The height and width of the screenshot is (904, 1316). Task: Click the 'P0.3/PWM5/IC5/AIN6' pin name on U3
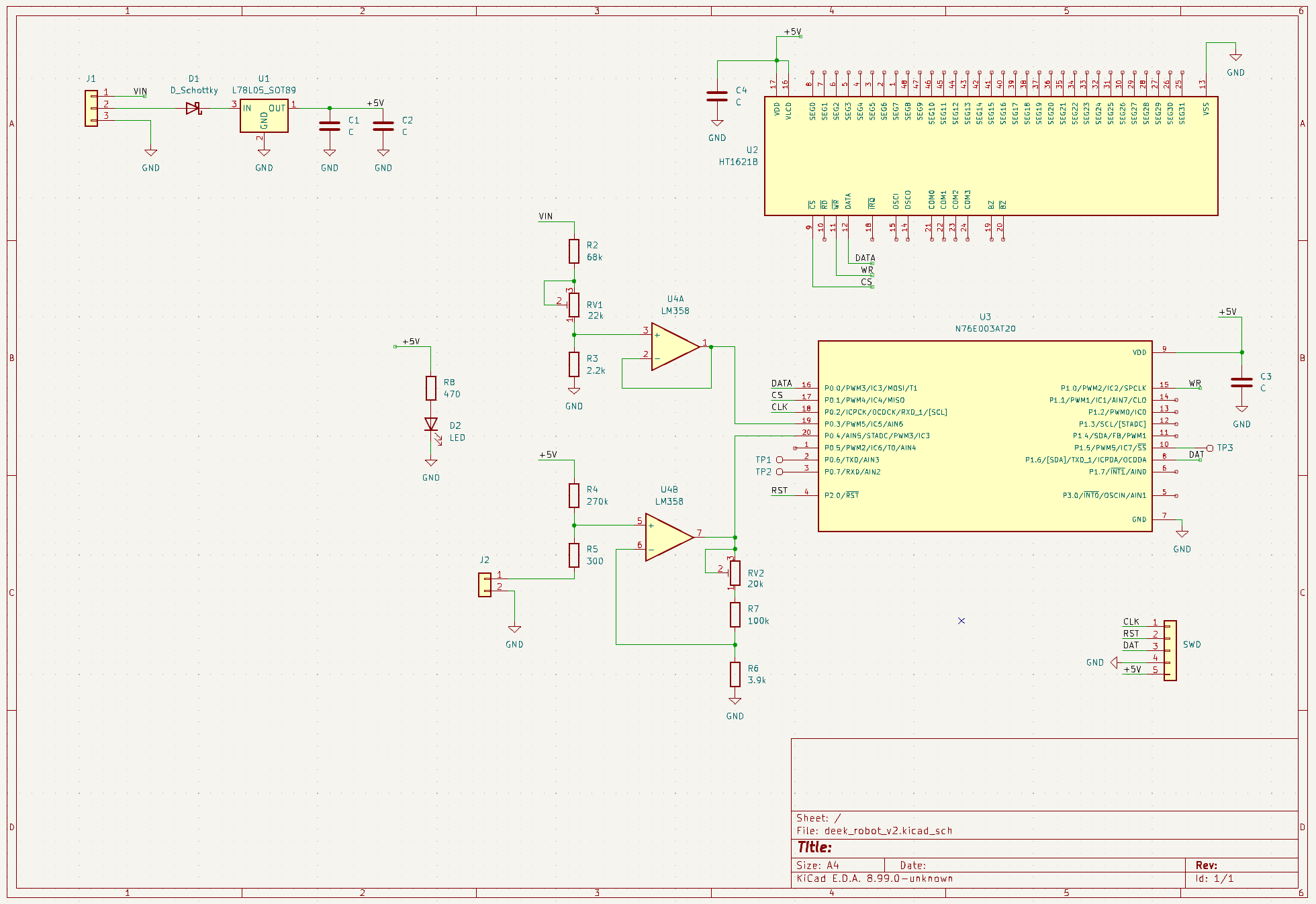click(x=863, y=424)
